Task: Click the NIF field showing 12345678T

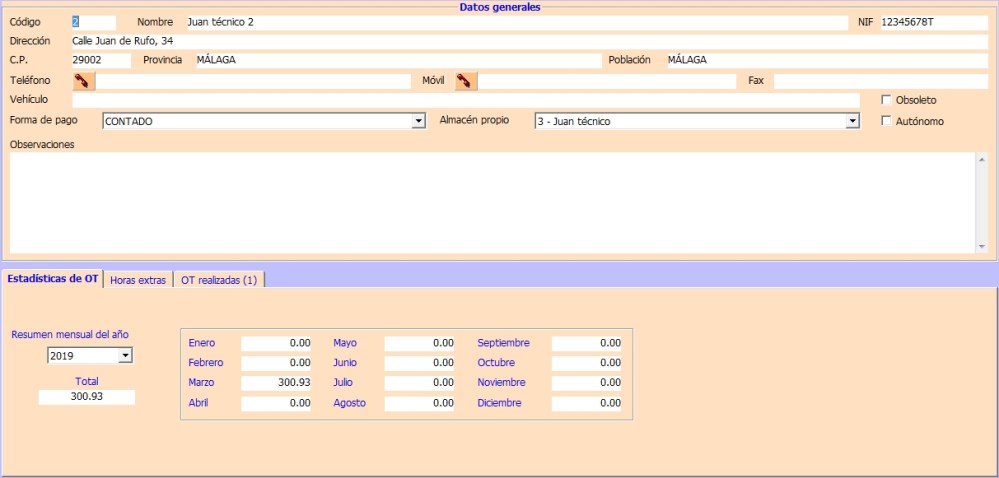Action: pos(933,22)
